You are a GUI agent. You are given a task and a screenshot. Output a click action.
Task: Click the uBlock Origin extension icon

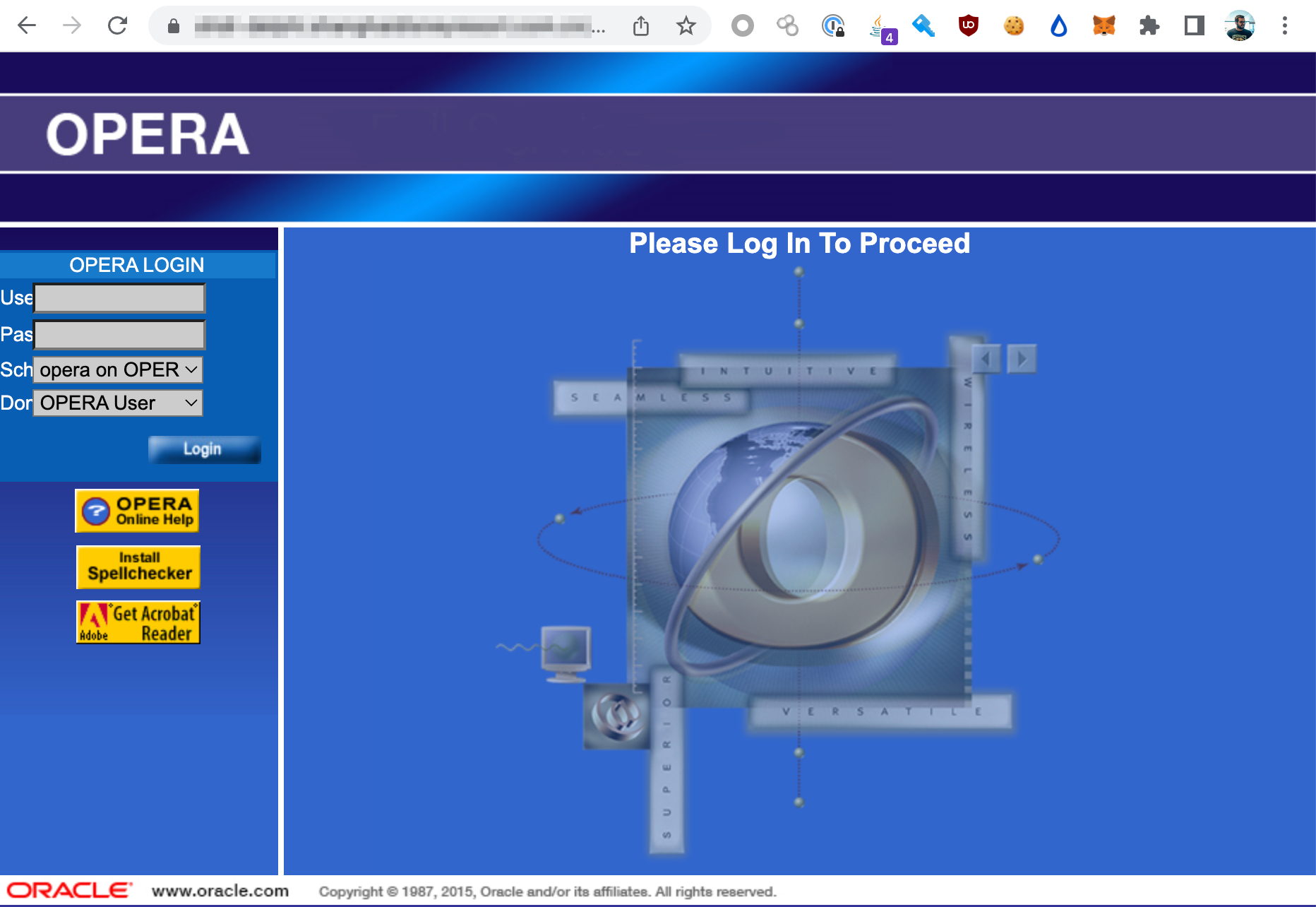click(969, 26)
